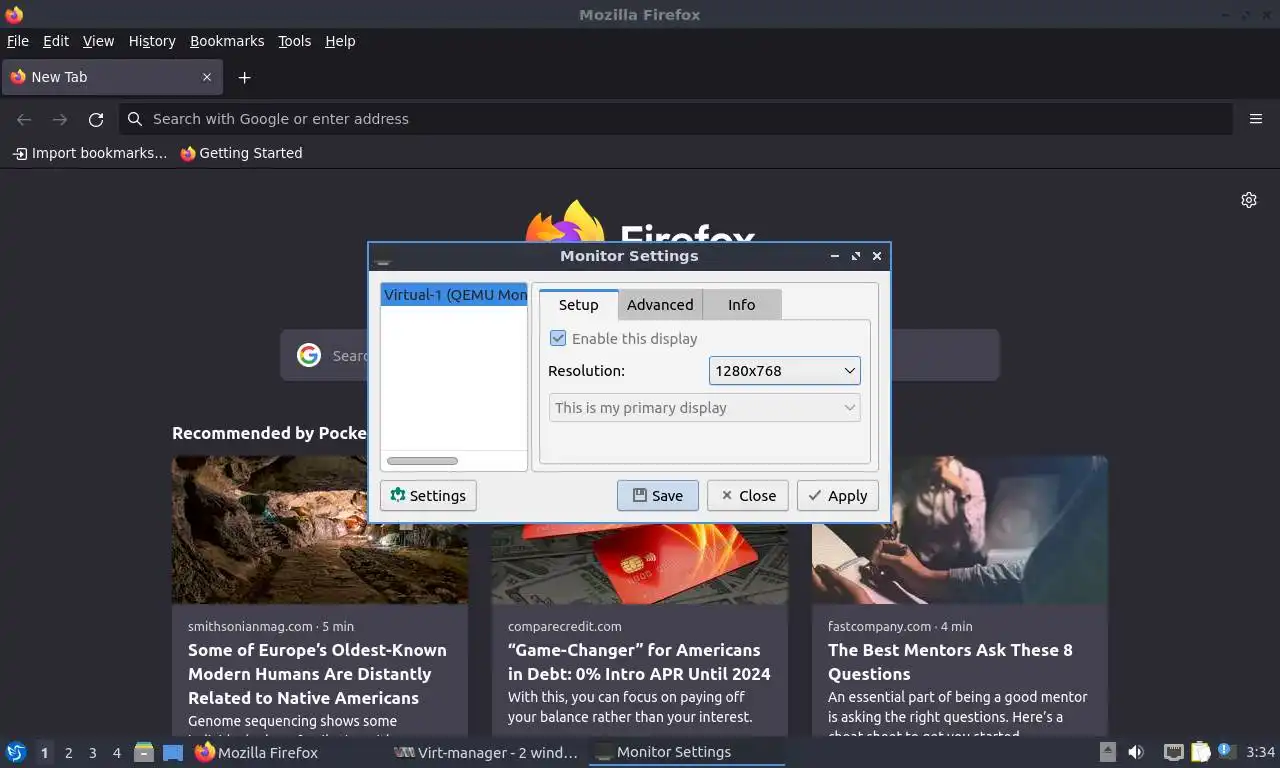Open the primary display position dropdown

click(705, 407)
